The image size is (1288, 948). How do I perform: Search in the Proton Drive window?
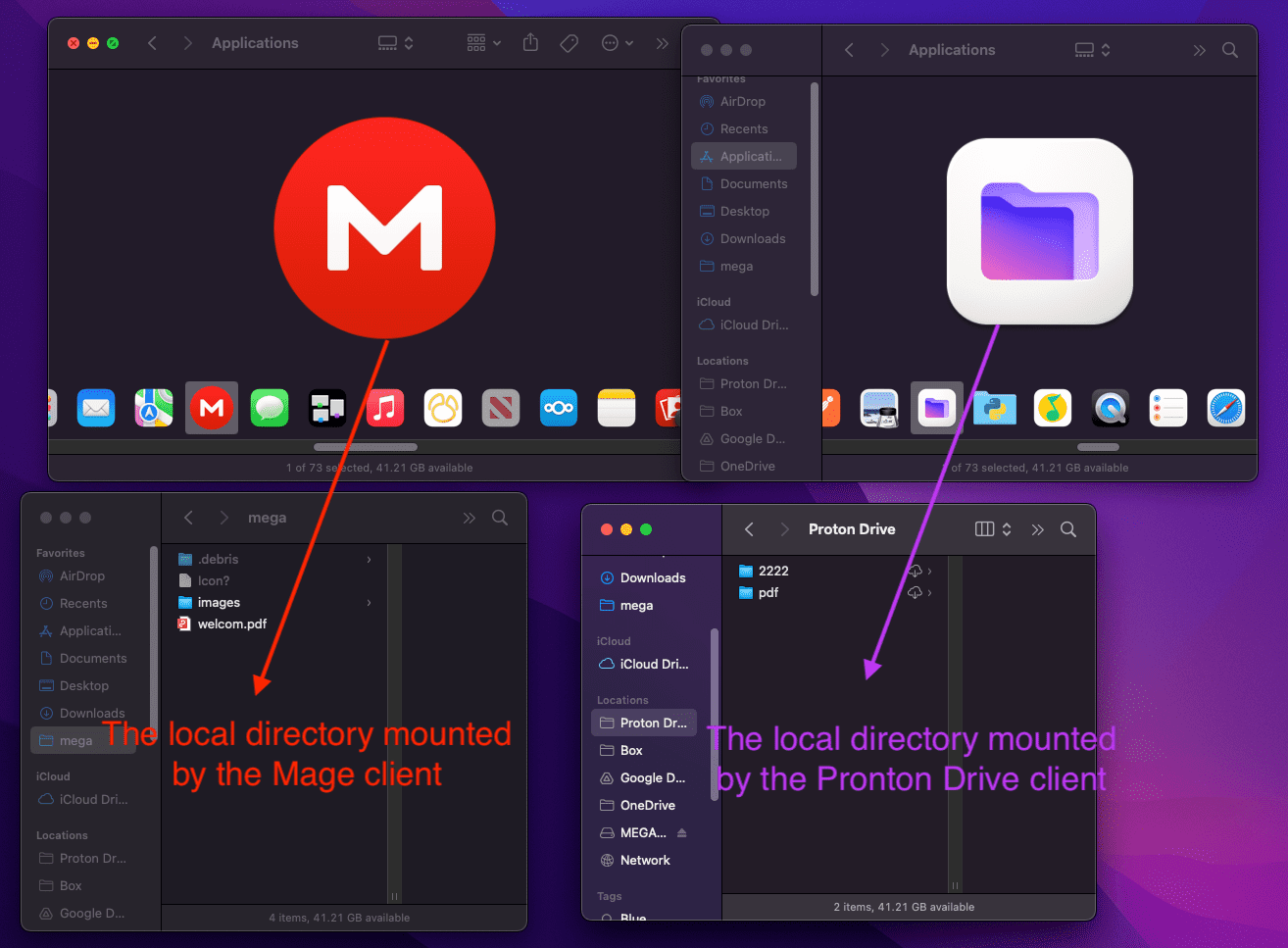pos(1068,529)
